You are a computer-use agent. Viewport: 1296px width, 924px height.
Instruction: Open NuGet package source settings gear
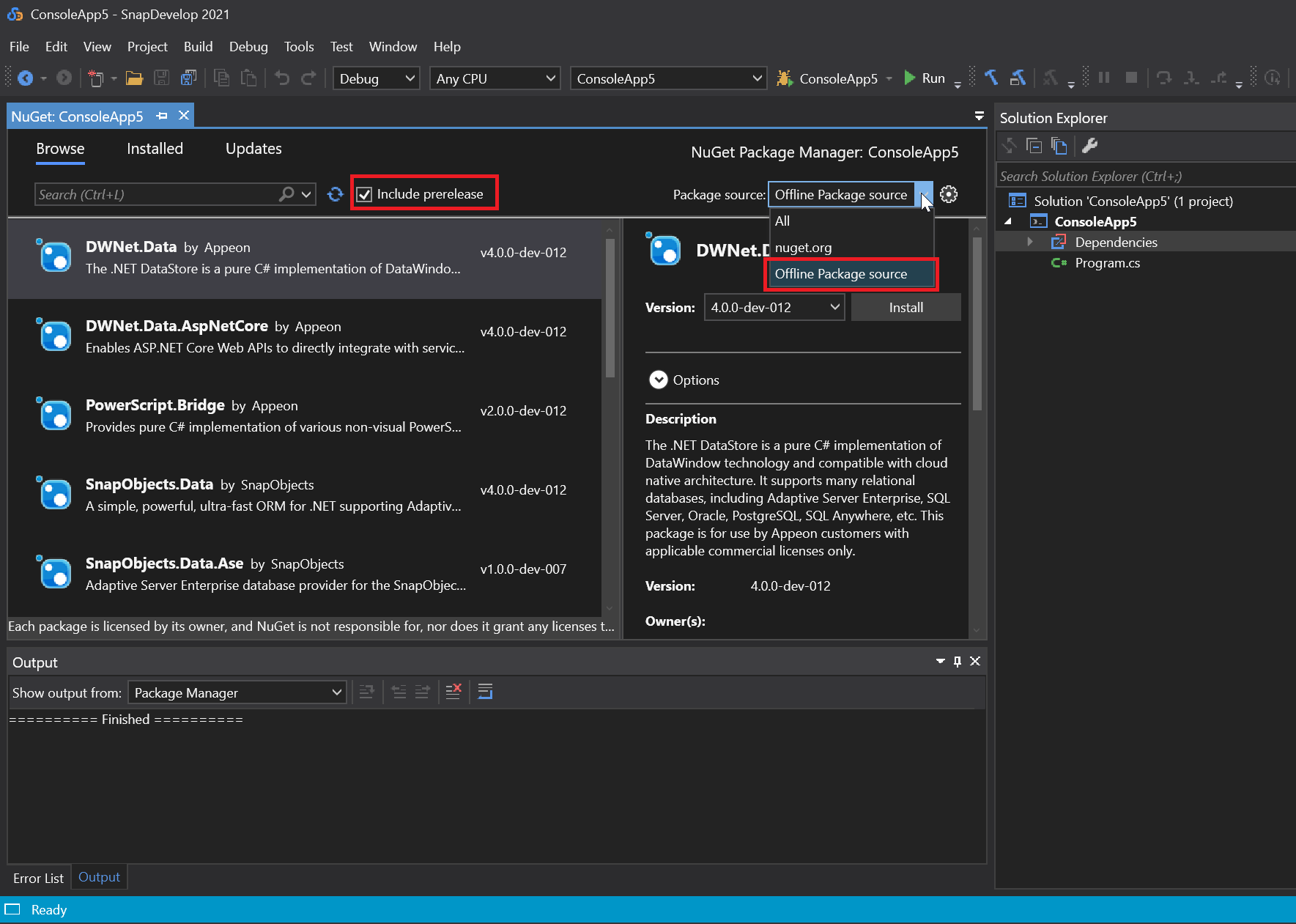[x=949, y=194]
